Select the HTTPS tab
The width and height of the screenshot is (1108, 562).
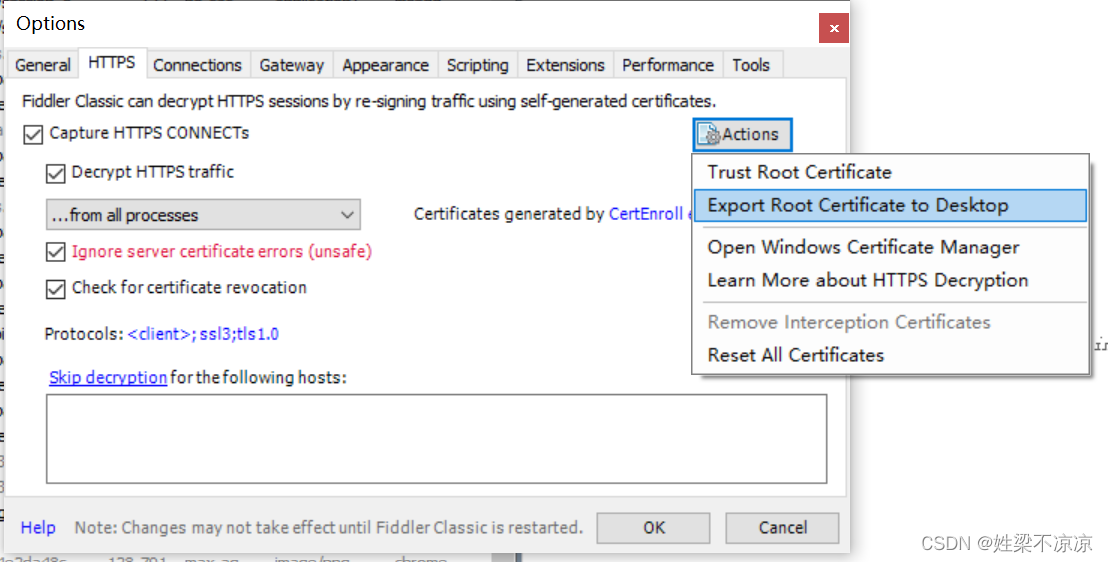coord(112,63)
